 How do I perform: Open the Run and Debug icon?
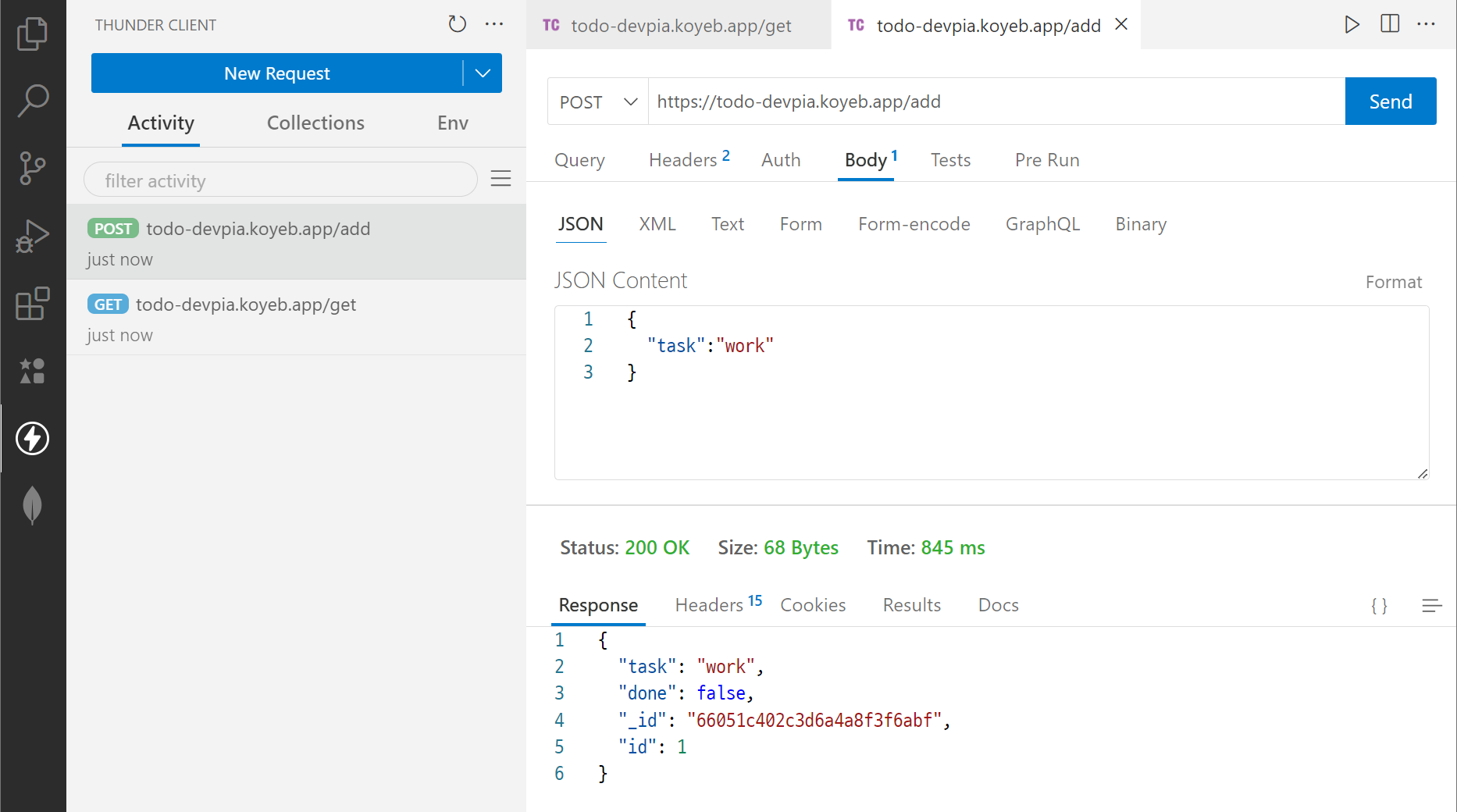tap(33, 236)
